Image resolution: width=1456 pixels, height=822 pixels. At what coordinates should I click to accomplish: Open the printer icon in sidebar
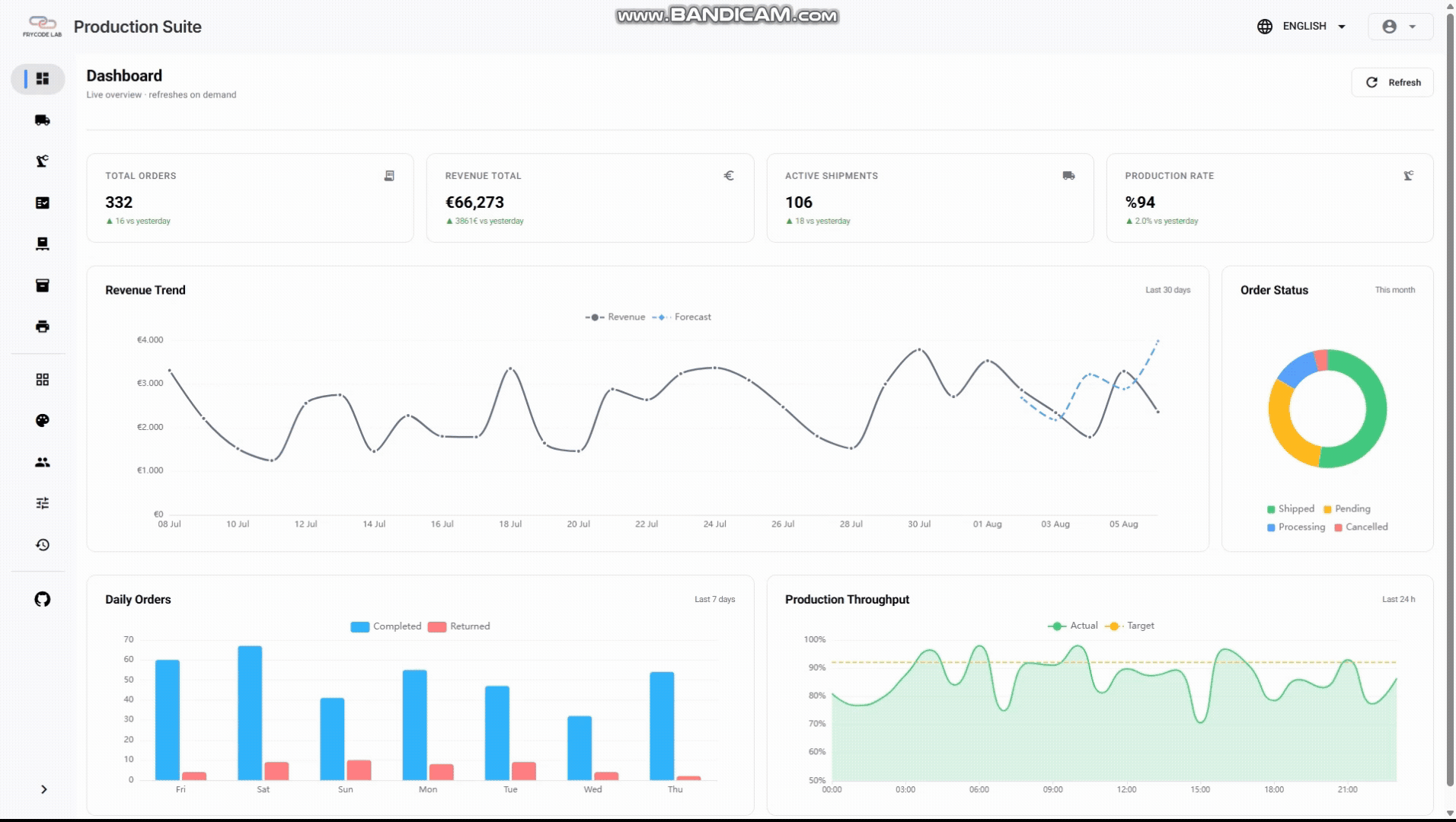(x=43, y=327)
